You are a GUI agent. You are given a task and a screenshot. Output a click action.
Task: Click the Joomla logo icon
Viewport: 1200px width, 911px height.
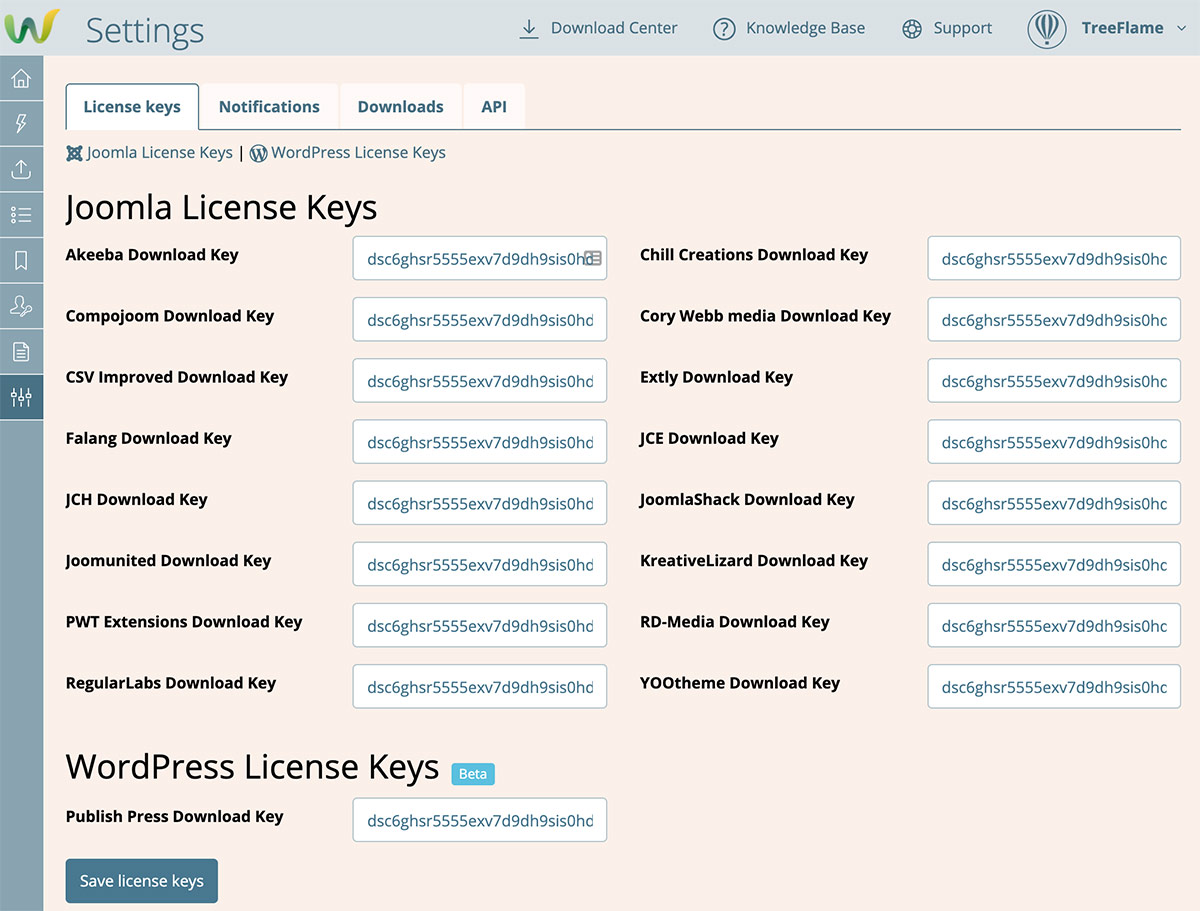74,153
